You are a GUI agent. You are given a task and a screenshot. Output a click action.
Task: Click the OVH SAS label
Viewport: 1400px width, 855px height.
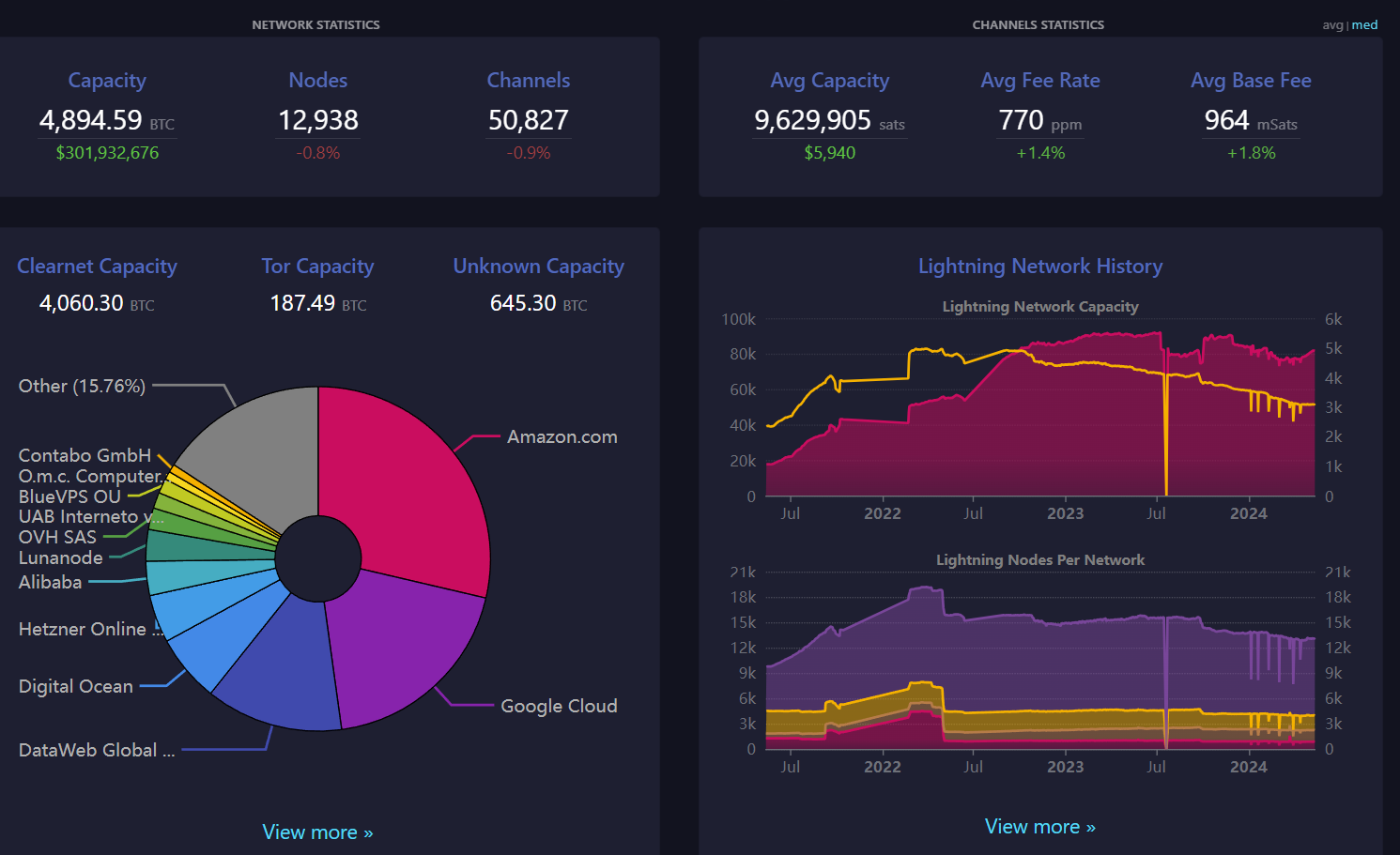point(57,537)
